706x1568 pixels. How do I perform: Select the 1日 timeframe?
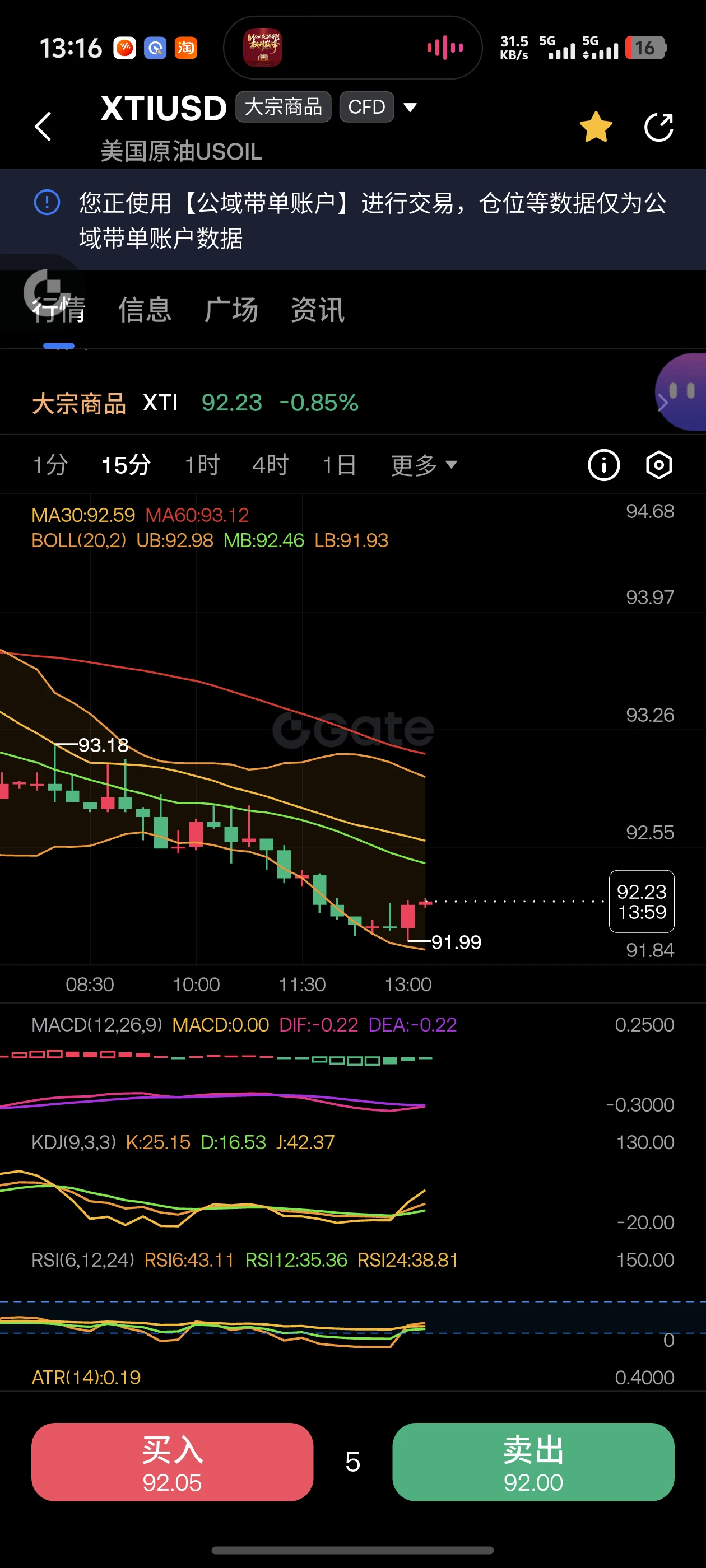point(340,465)
